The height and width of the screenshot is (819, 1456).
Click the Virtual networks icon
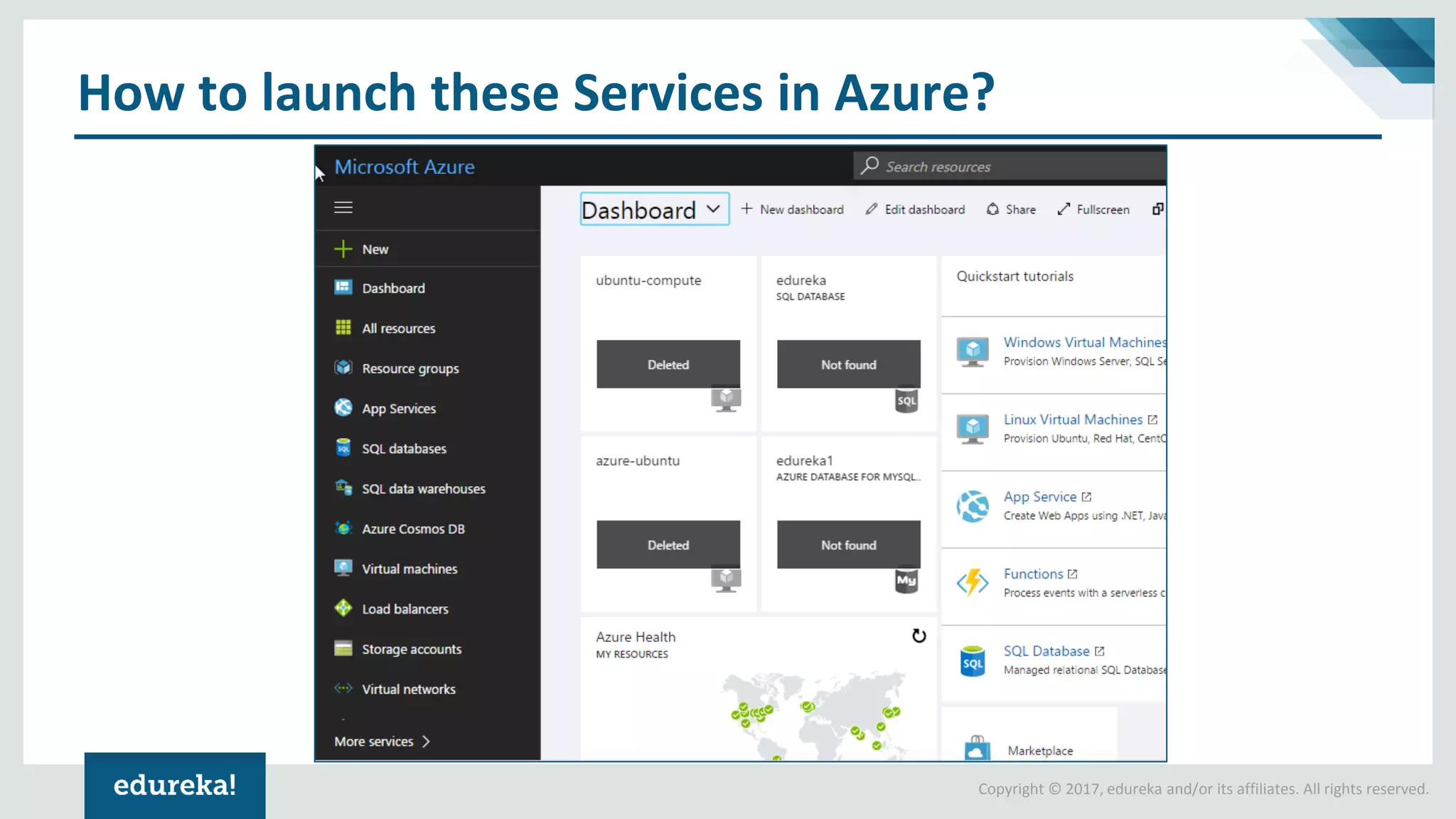[343, 688]
